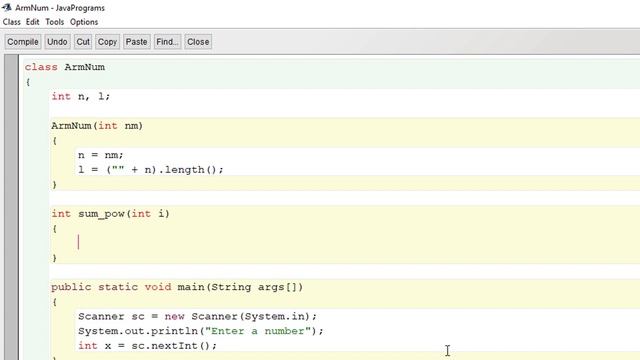
Task: Open the Options menu
Action: (x=84, y=22)
